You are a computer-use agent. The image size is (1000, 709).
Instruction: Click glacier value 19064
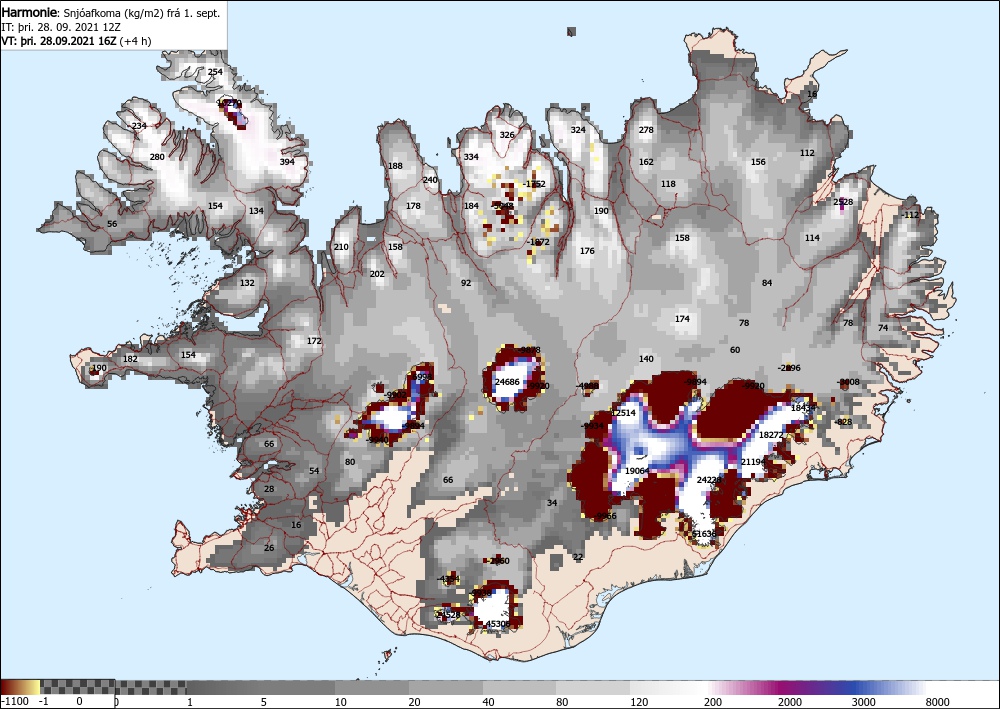click(637, 471)
